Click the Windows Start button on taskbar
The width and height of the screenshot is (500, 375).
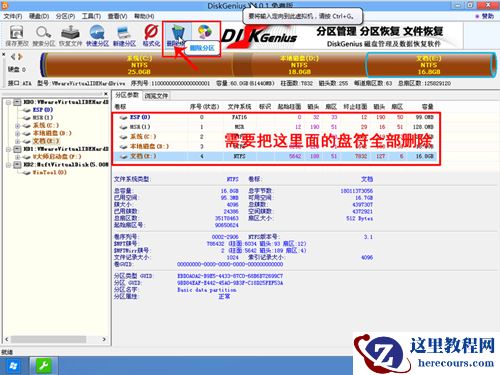coord(13,366)
